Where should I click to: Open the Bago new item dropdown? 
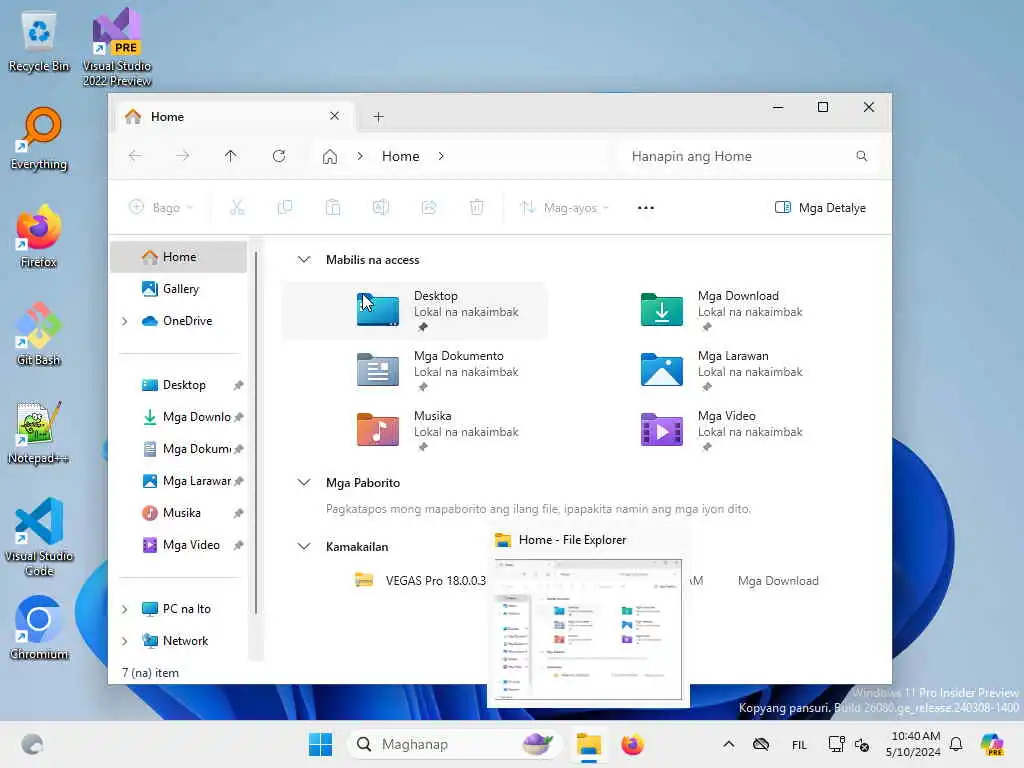pyautogui.click(x=161, y=208)
